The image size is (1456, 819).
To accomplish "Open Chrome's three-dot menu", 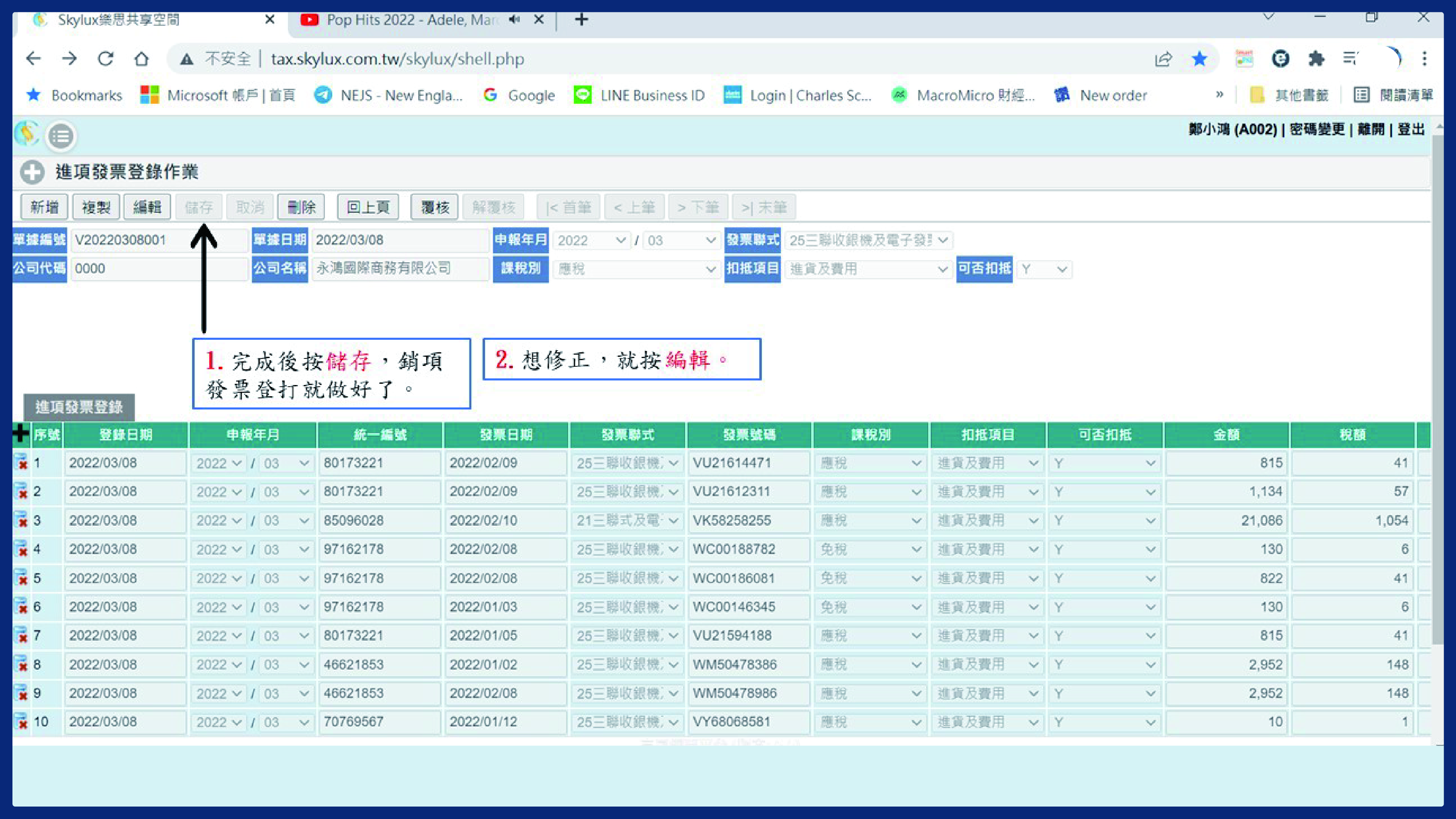I will 1424,59.
